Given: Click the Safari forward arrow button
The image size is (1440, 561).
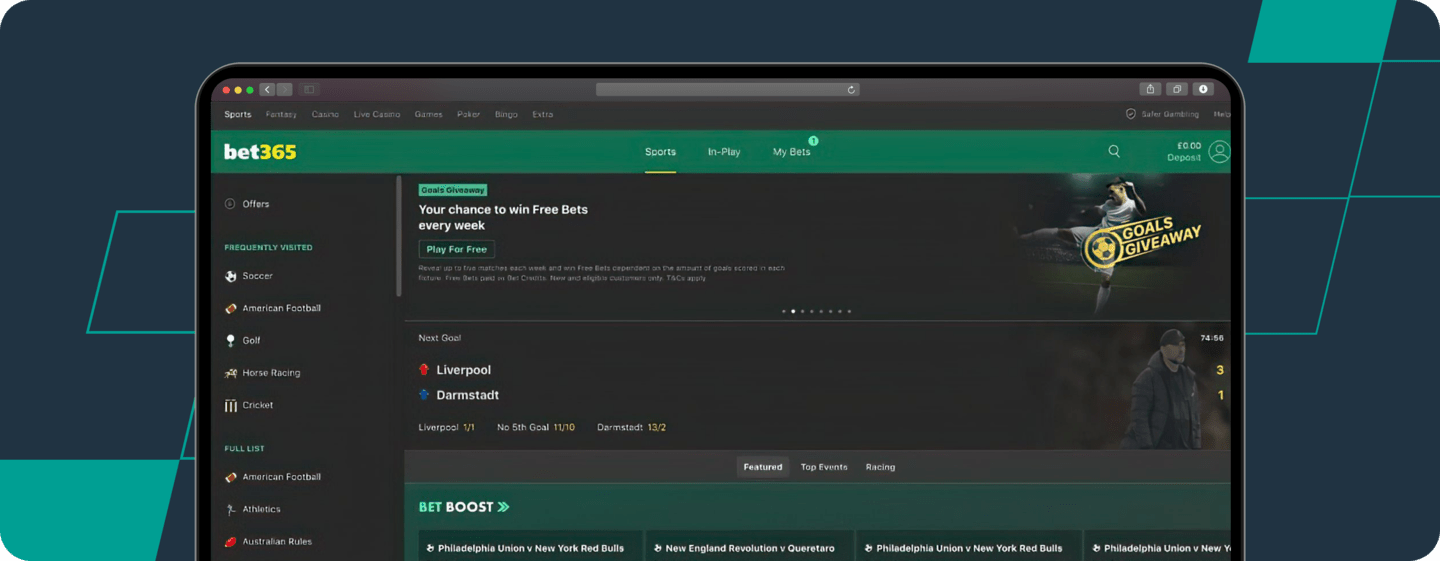Looking at the screenshot, I should pos(284,90).
